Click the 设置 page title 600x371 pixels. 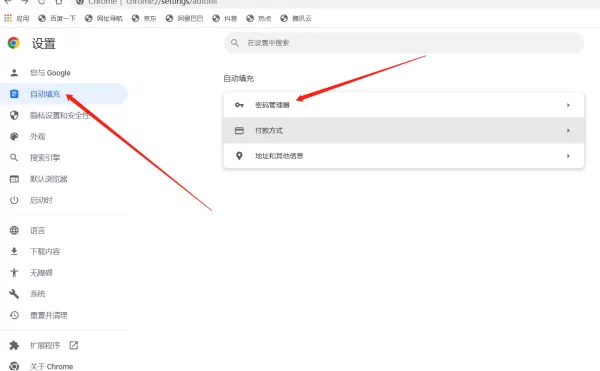point(44,43)
